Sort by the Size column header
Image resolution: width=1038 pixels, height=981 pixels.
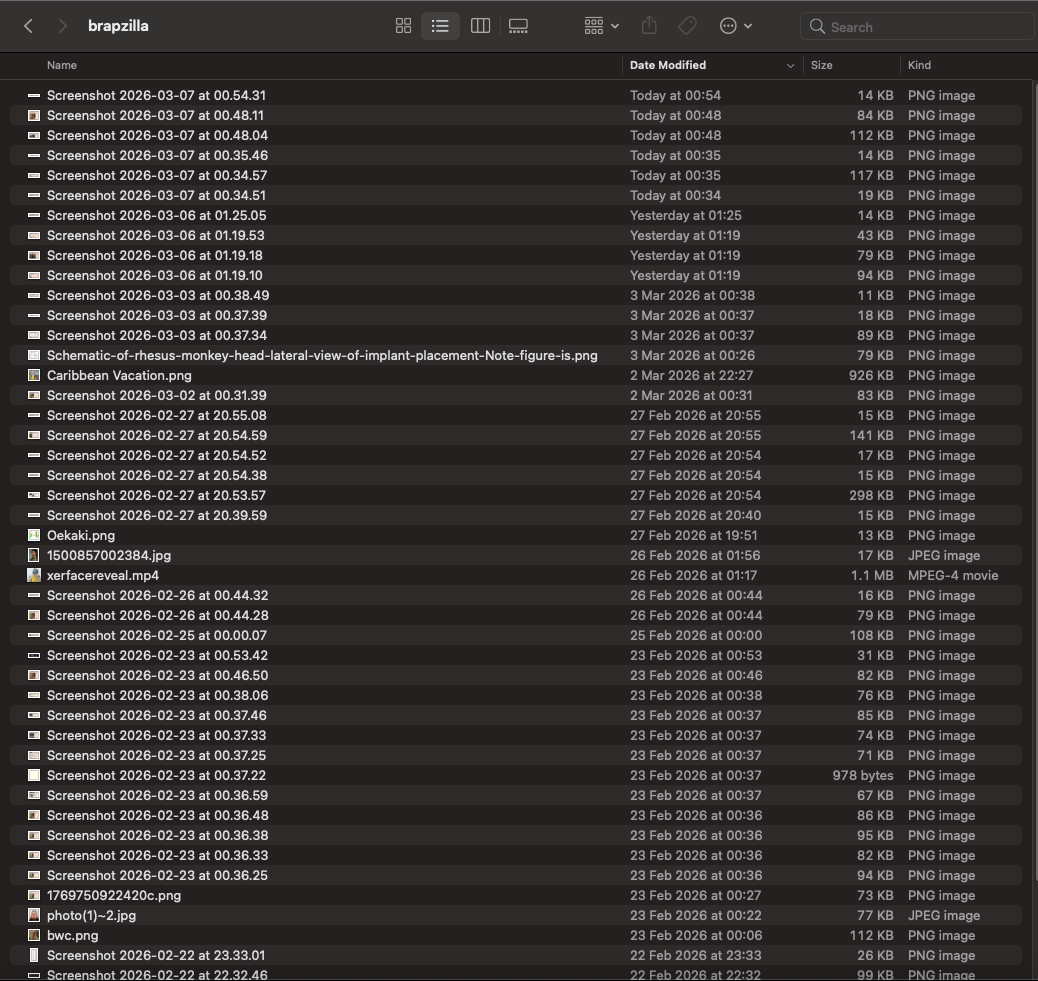point(822,65)
